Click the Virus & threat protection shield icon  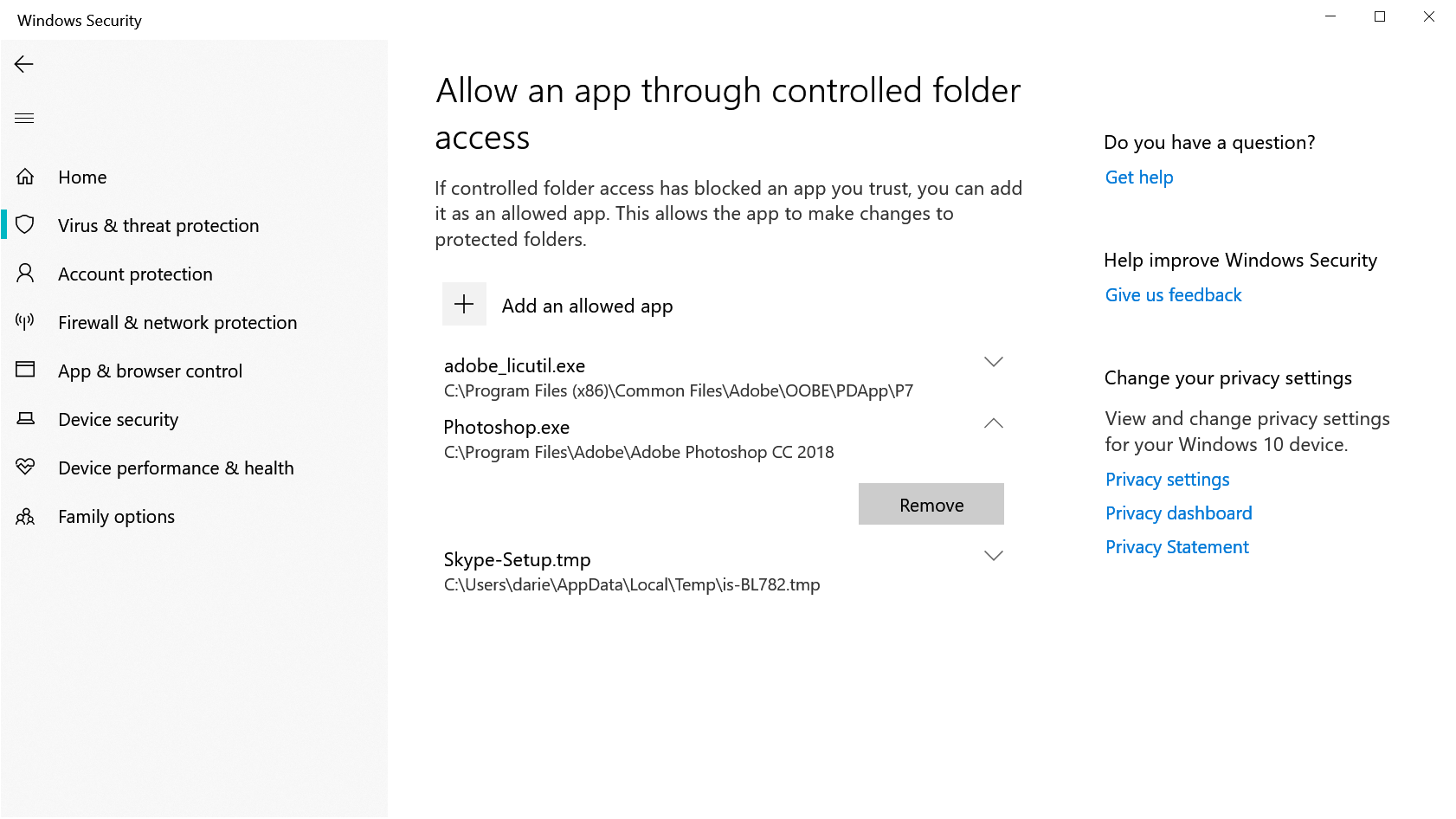[25, 225]
